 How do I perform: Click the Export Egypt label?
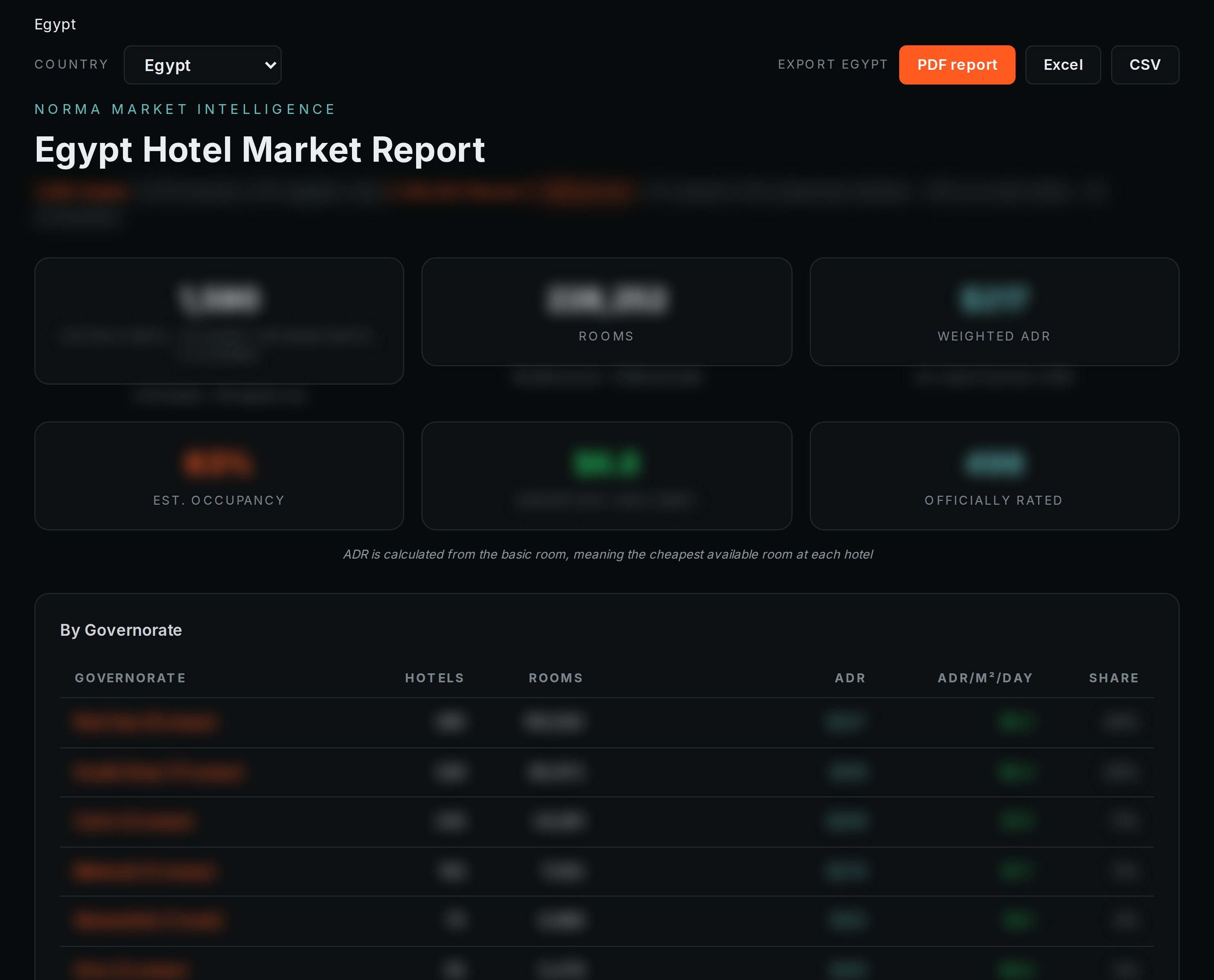pyautogui.click(x=833, y=65)
